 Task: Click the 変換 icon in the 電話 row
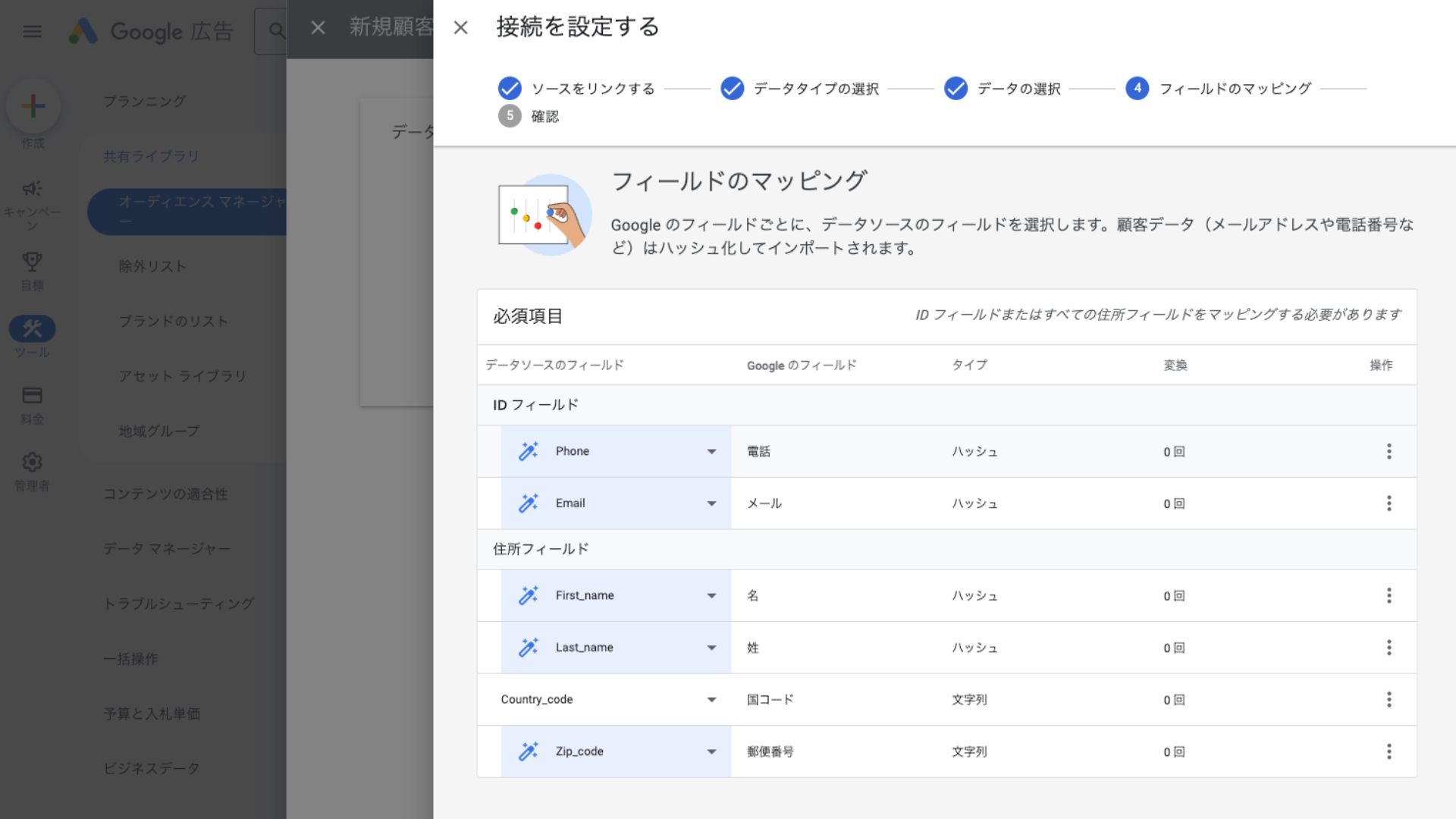1179,451
